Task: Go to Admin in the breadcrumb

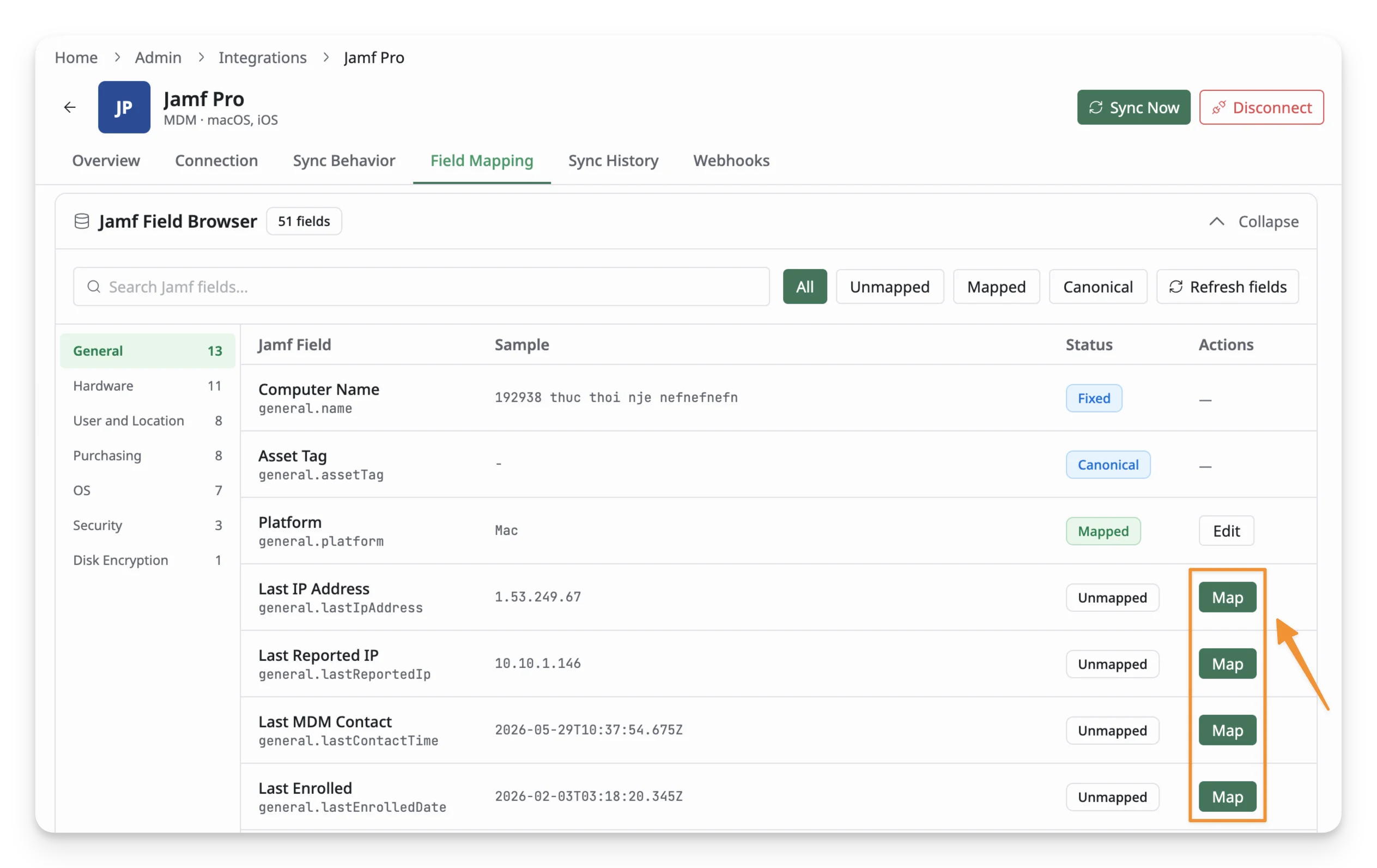Action: point(158,57)
